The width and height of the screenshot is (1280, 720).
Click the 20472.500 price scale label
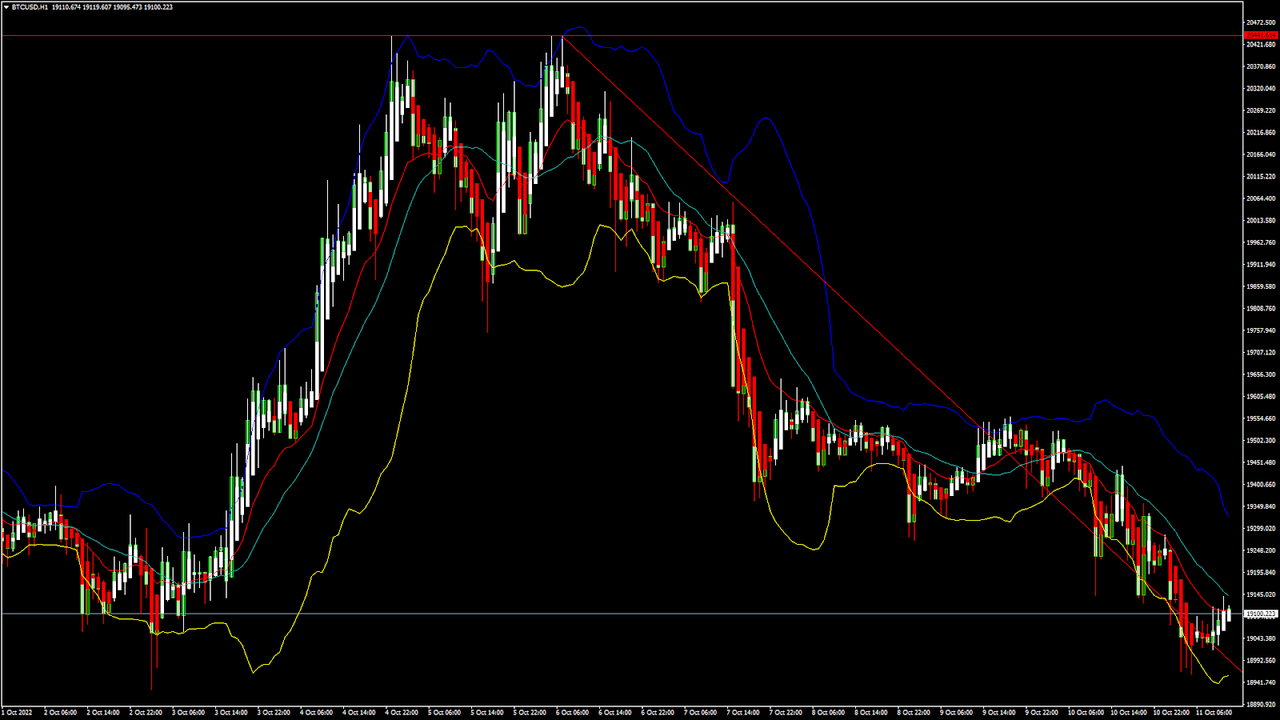coord(1261,22)
